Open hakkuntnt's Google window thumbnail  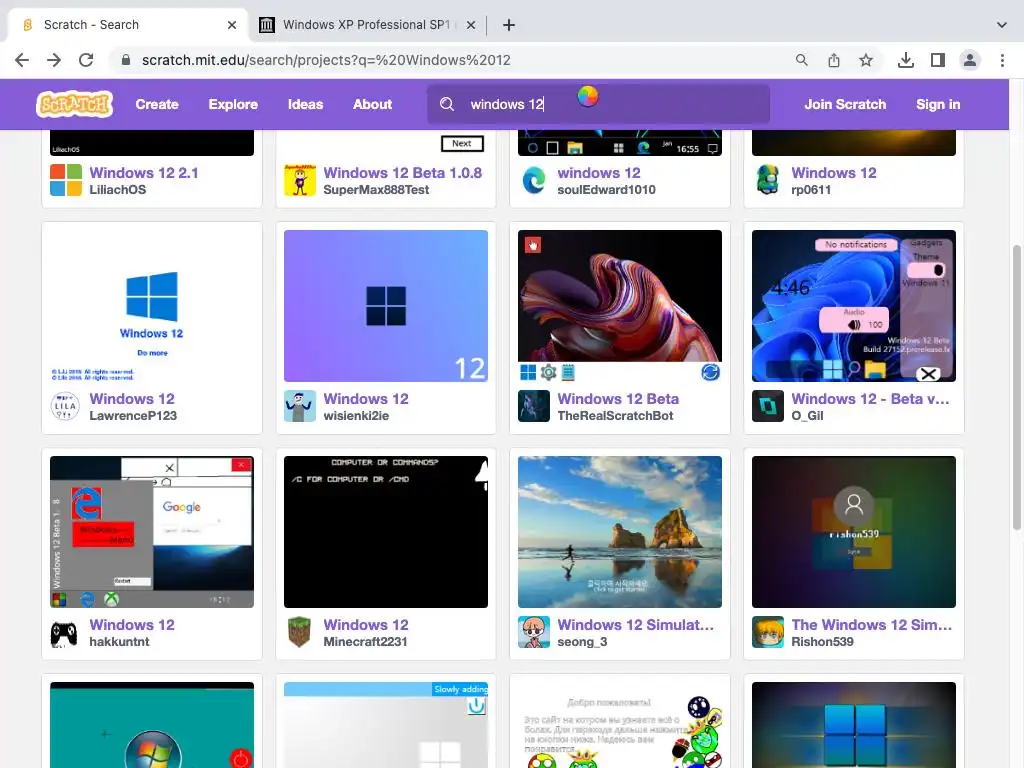pyautogui.click(x=152, y=532)
